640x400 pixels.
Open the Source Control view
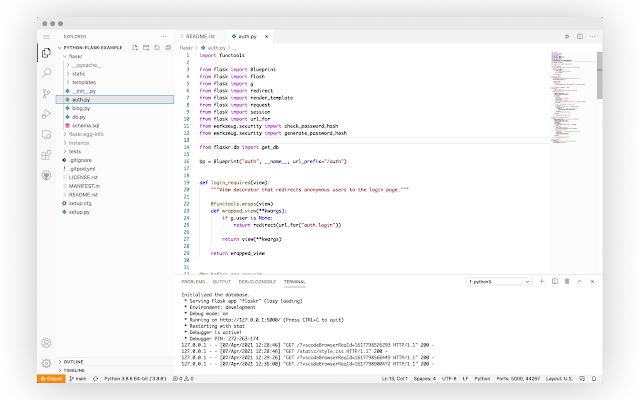point(46,93)
